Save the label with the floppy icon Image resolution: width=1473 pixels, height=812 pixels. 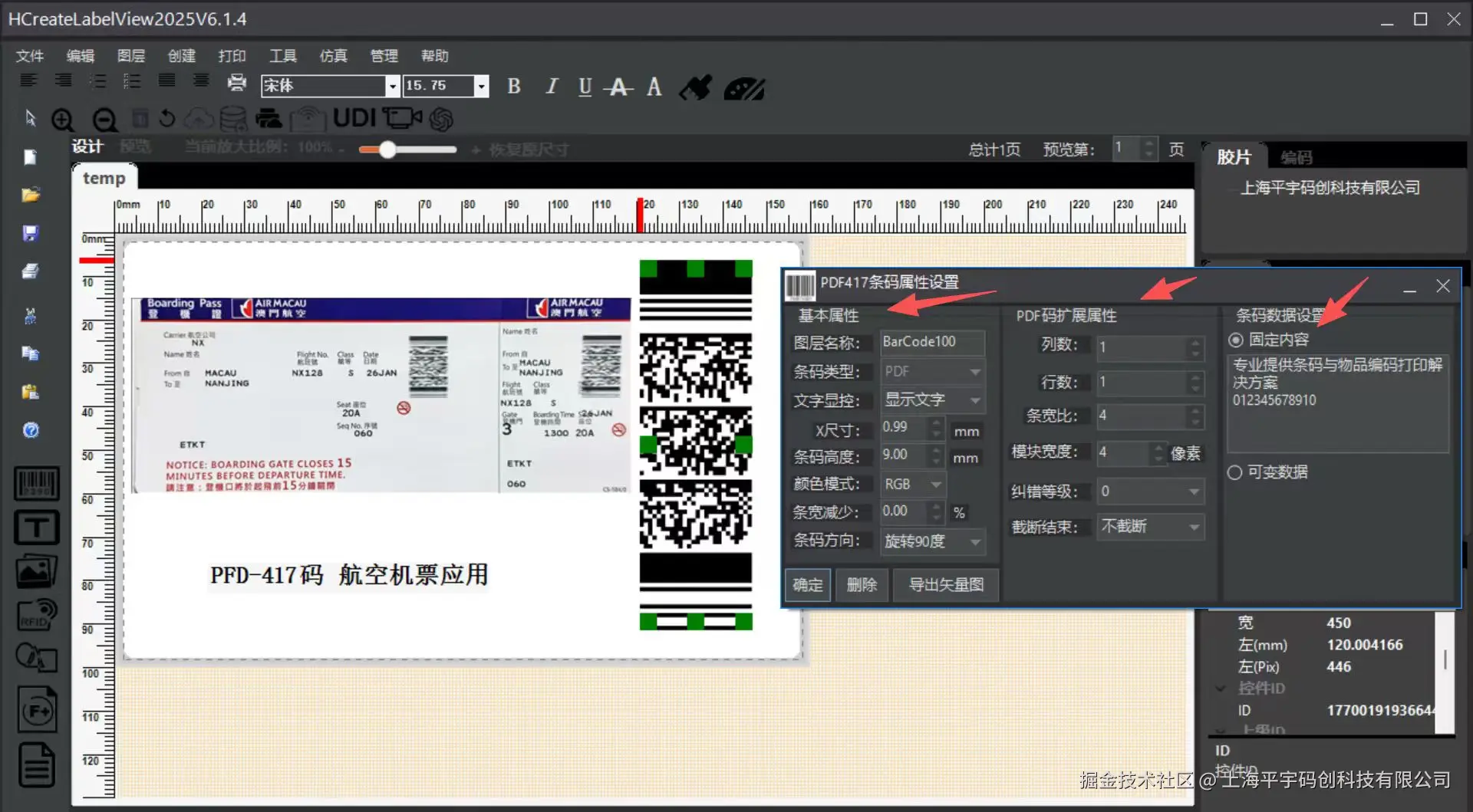point(31,233)
